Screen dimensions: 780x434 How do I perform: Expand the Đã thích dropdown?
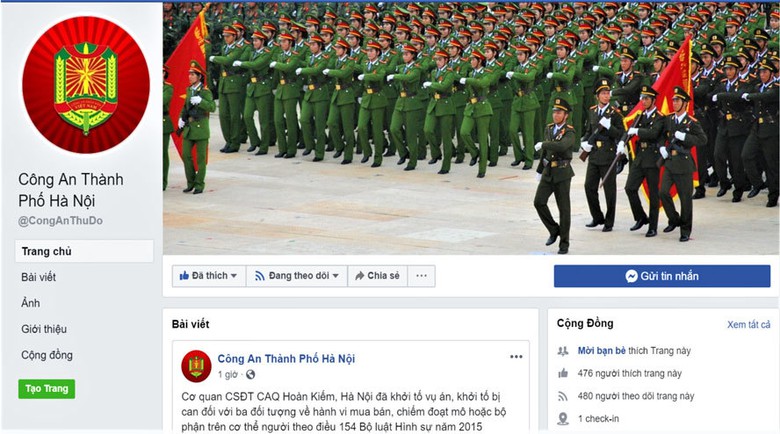click(209, 276)
